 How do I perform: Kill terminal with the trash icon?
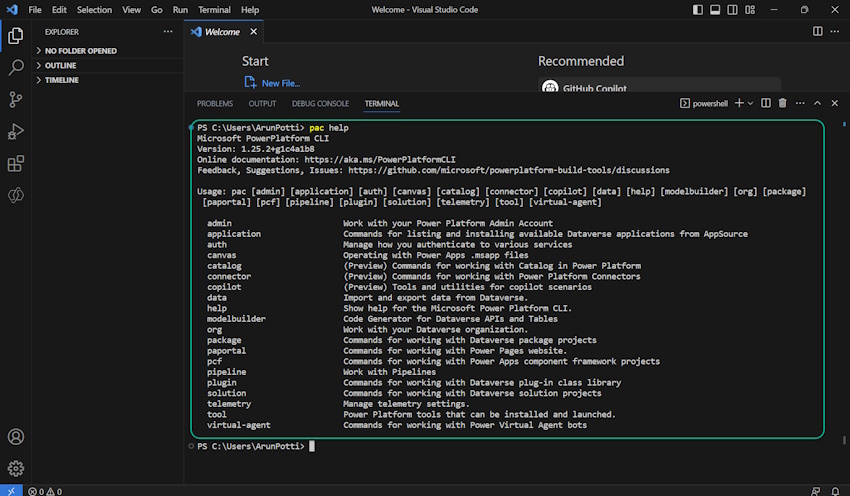783,103
